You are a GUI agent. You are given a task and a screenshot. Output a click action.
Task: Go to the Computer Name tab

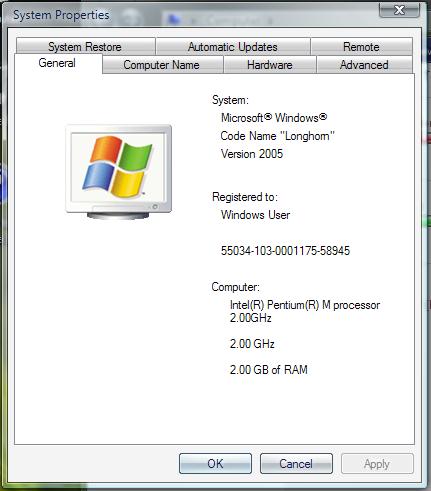(x=162, y=64)
